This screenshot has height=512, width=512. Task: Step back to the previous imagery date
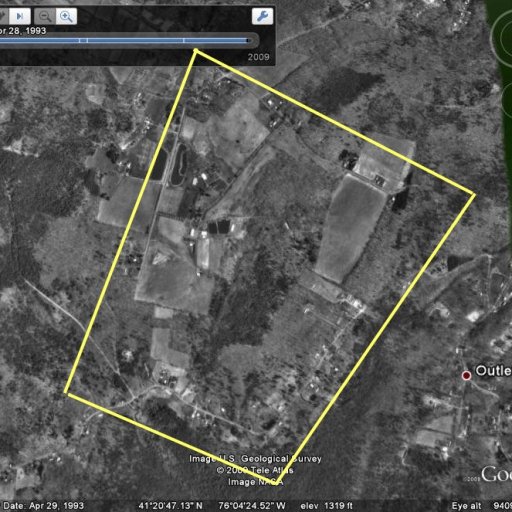click(3, 16)
